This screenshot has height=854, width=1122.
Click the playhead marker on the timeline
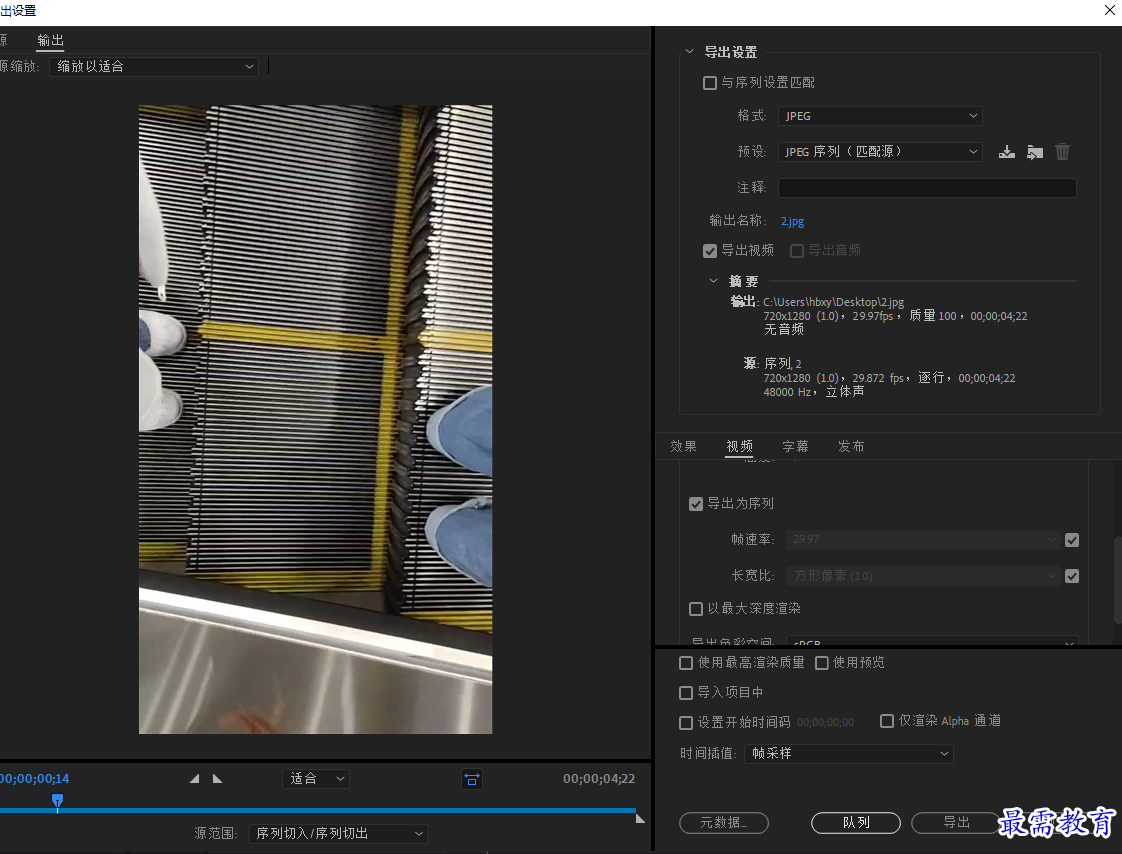click(57, 800)
